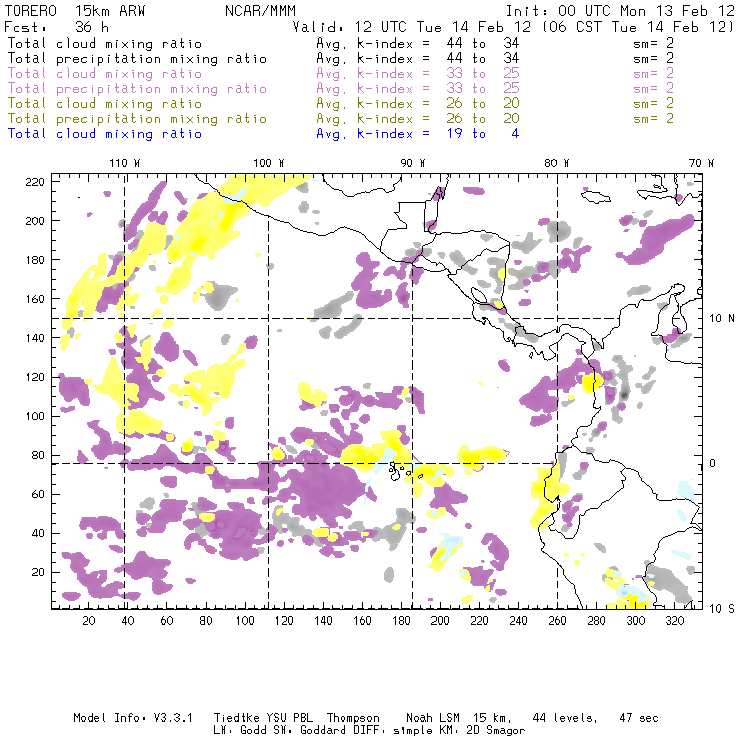Click the "100" tick on the vertical axis

35,416
